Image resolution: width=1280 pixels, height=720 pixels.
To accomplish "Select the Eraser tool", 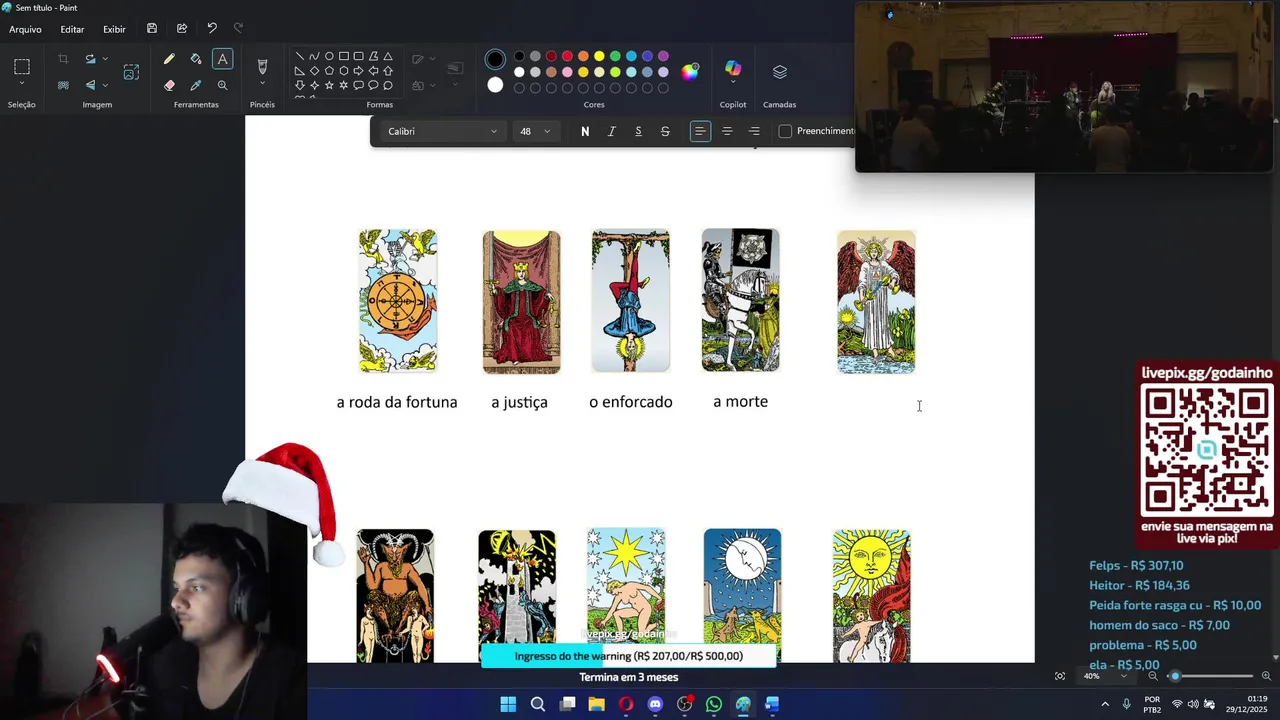I will (169, 85).
